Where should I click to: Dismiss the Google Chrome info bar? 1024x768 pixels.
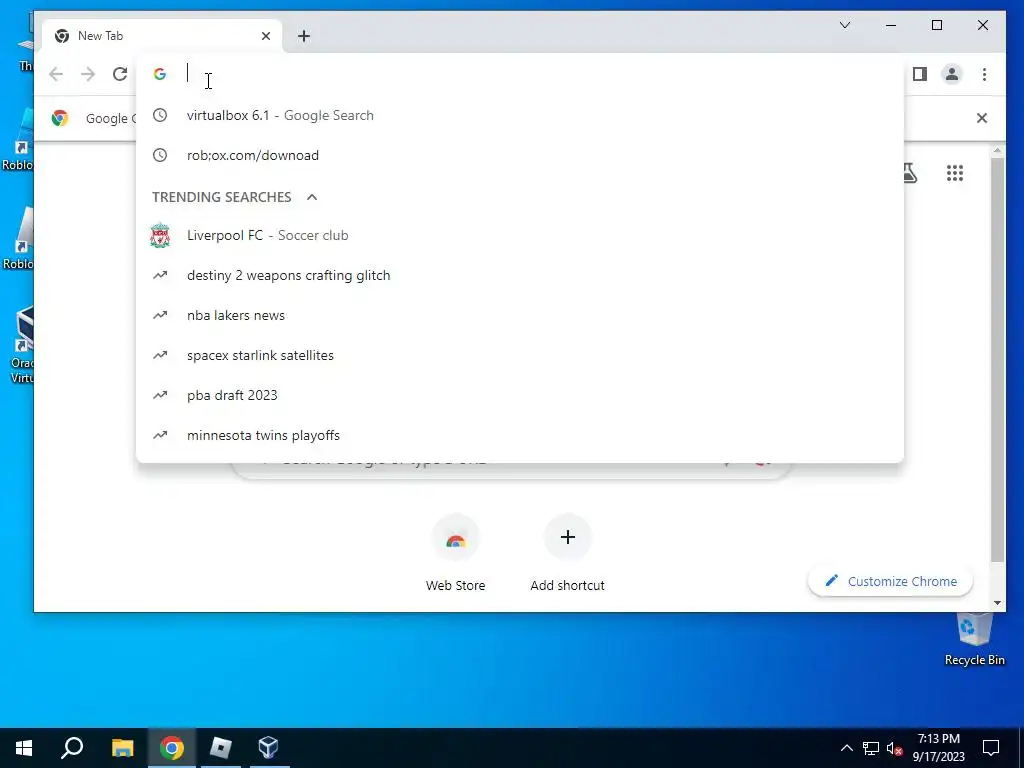982,118
